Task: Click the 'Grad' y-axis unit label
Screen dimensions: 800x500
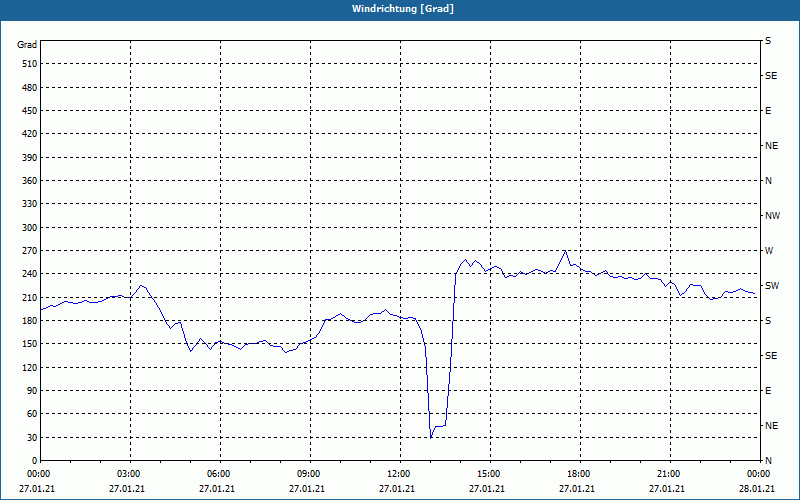Action: (27, 45)
